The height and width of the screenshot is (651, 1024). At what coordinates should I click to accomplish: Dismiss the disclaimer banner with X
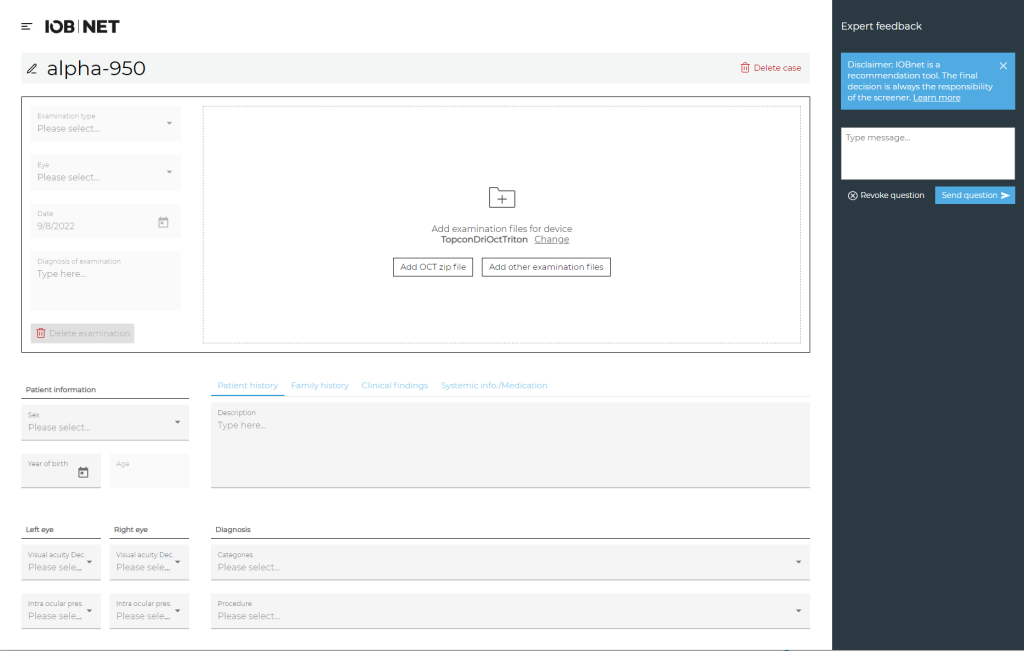(1003, 66)
